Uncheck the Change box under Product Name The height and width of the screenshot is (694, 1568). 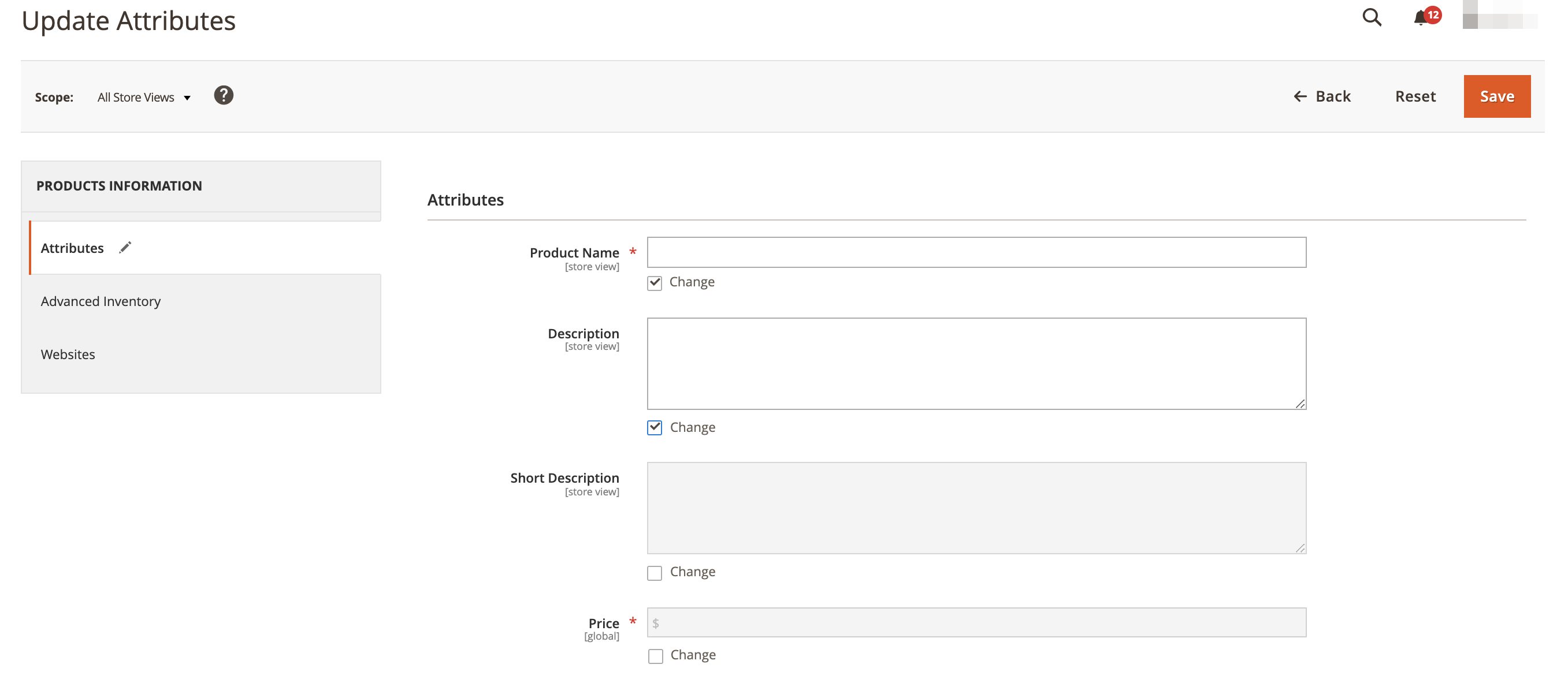[x=655, y=283]
